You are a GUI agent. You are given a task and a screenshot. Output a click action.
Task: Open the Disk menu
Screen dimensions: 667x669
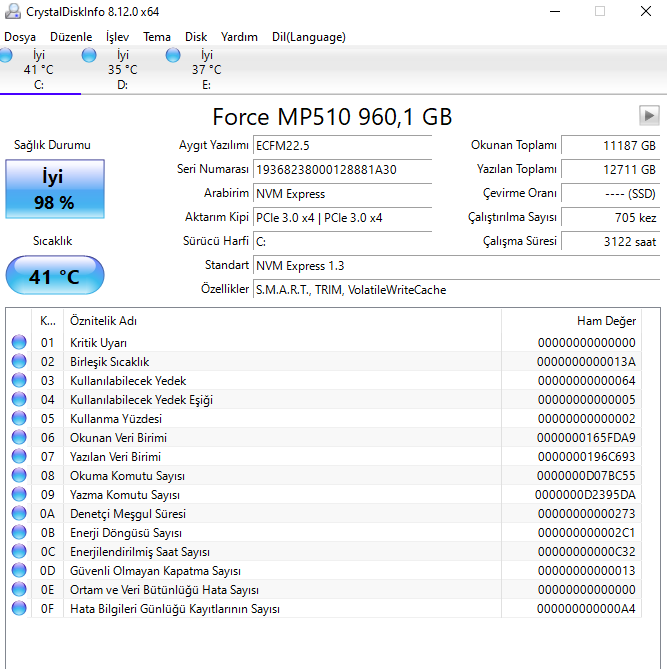tap(196, 37)
